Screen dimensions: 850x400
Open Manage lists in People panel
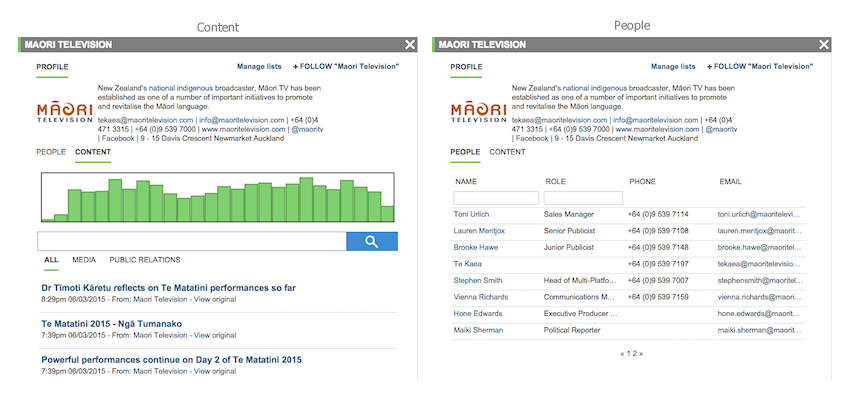tap(673, 67)
